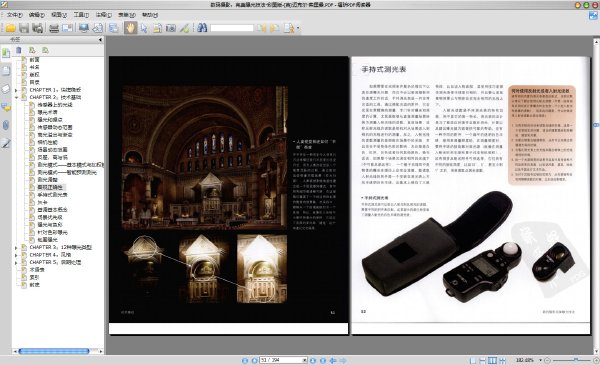Click the printer icon in toolbar
Viewport: 600px width, 365px height.
54,28
